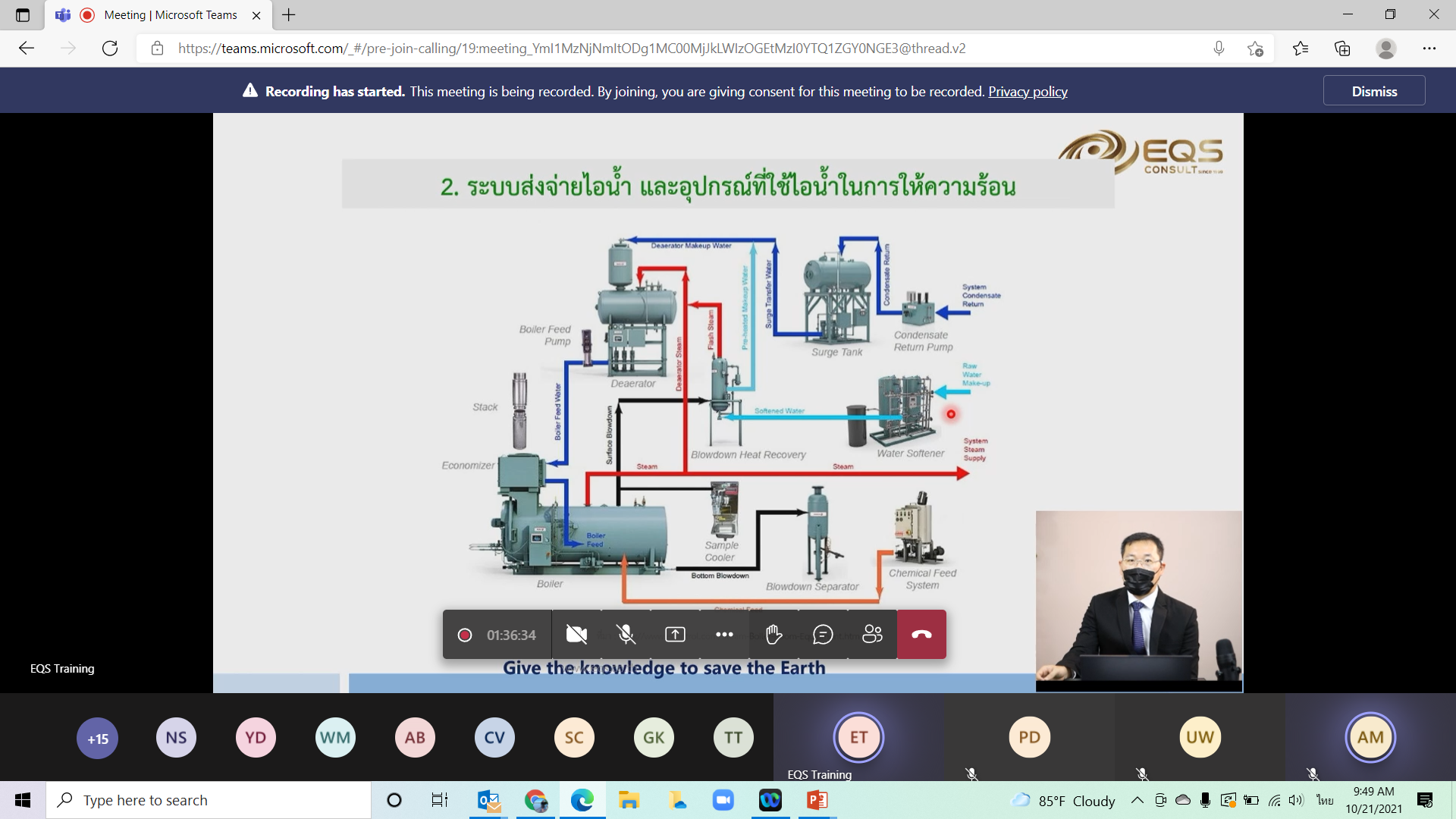Select participant SC avatar
The image size is (1456, 819).
(x=574, y=738)
